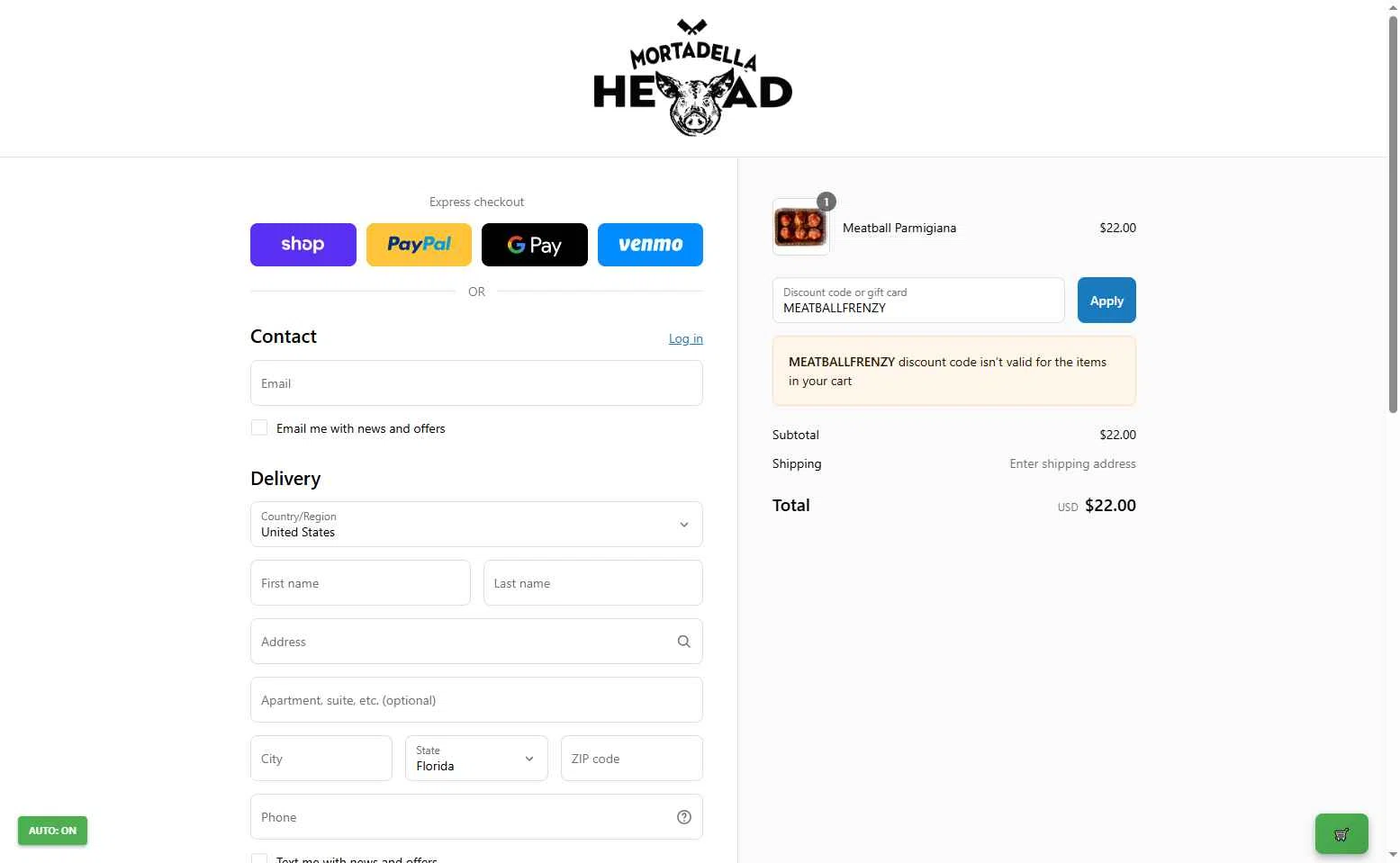
Task: Pay with Venmo express checkout
Action: [650, 245]
